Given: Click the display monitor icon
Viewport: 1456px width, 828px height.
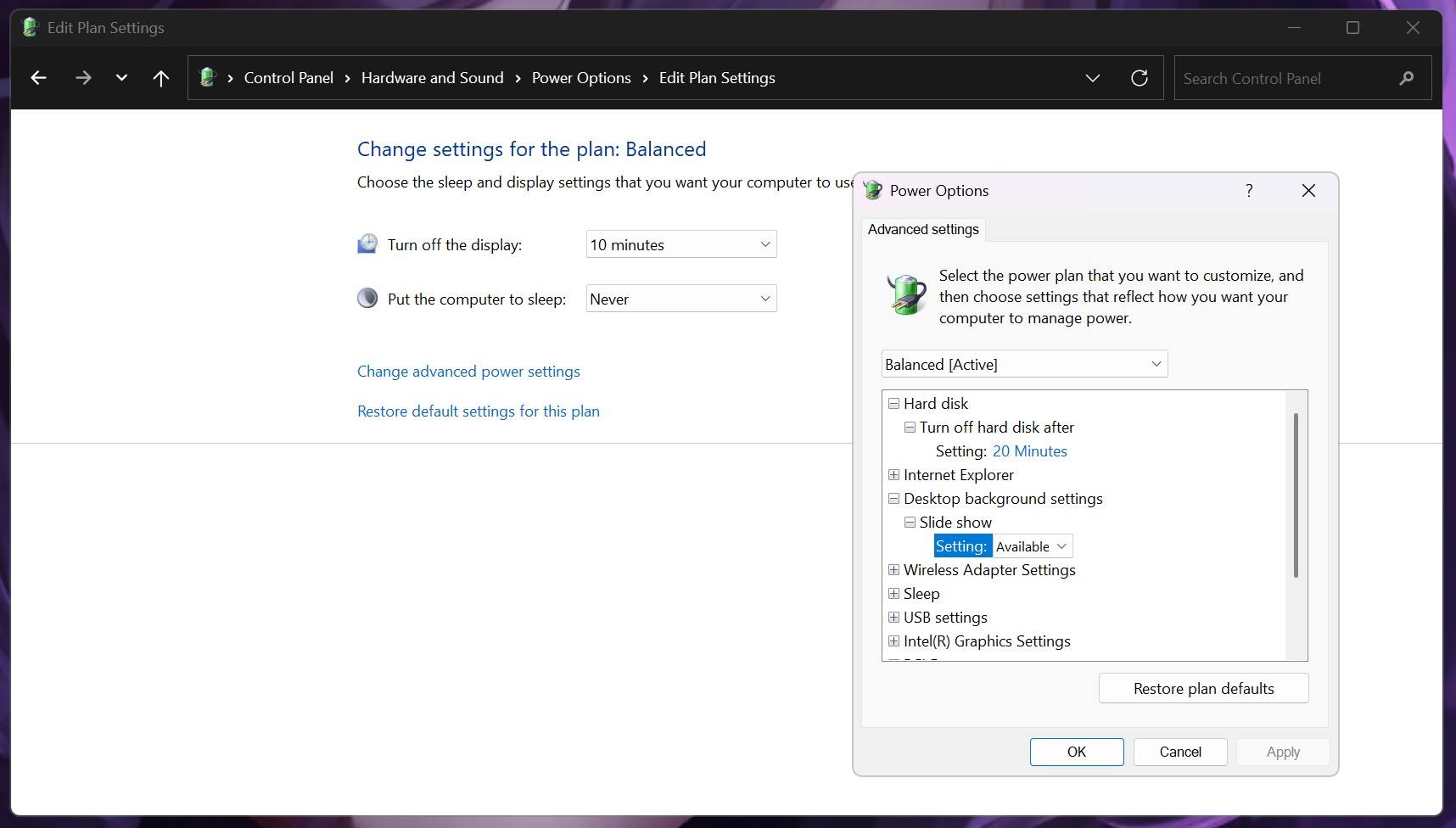Looking at the screenshot, I should click(367, 244).
